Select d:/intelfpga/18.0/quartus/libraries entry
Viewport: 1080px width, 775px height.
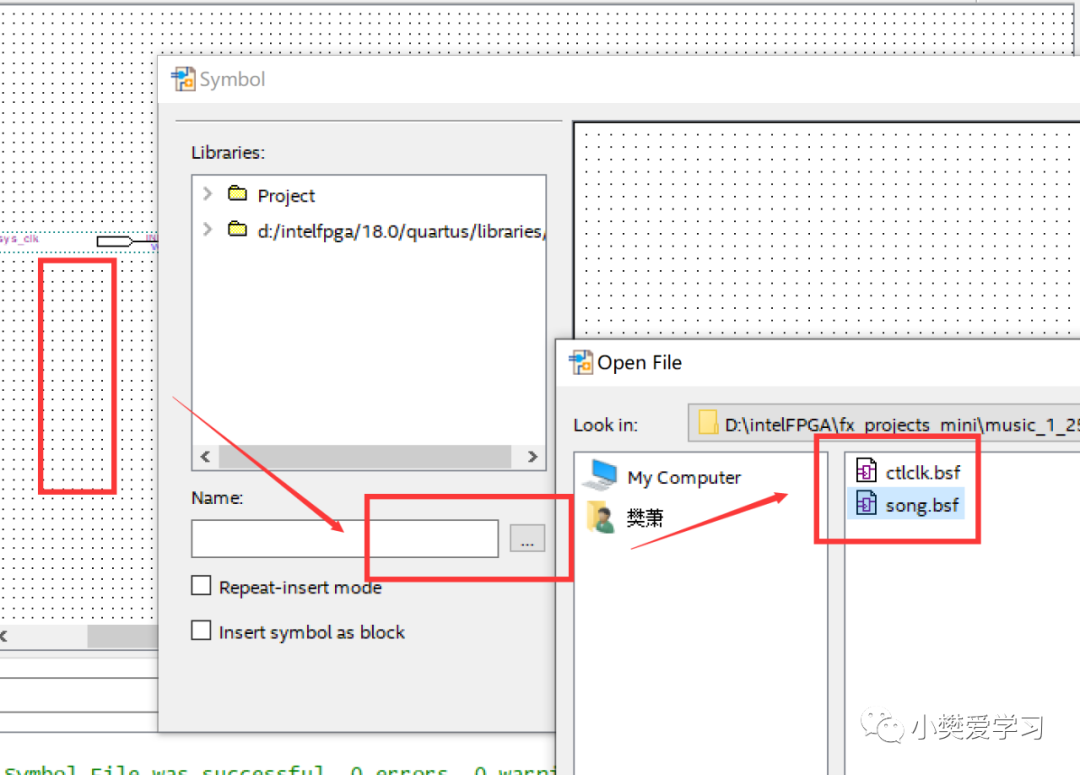(402, 231)
